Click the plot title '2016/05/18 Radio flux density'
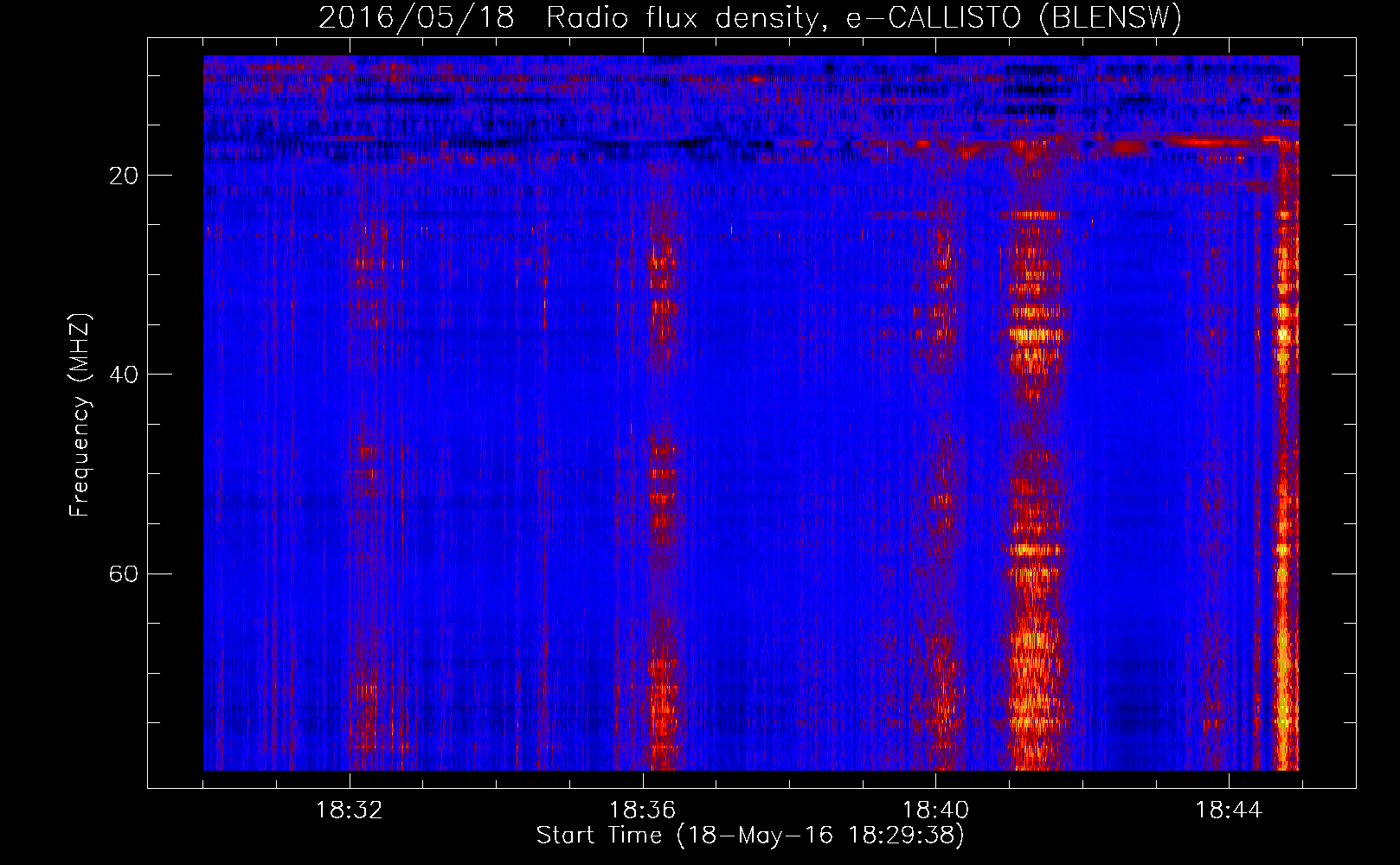Viewport: 1400px width, 865px height. (750, 17)
